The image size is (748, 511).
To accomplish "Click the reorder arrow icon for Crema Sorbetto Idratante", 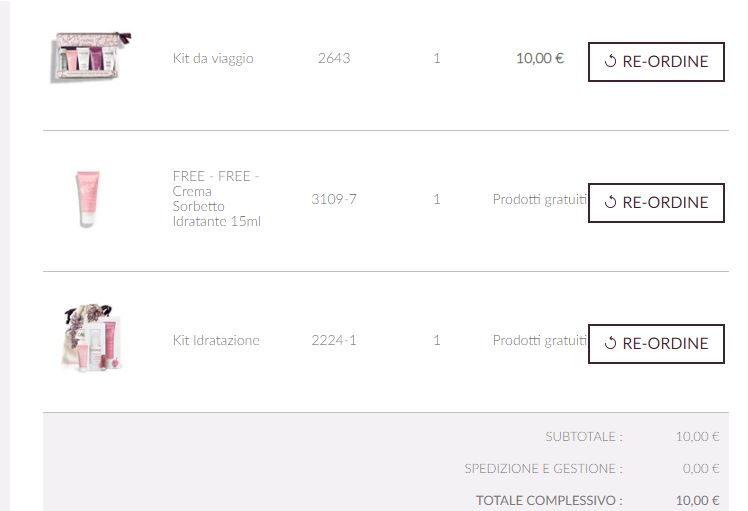I will point(610,202).
